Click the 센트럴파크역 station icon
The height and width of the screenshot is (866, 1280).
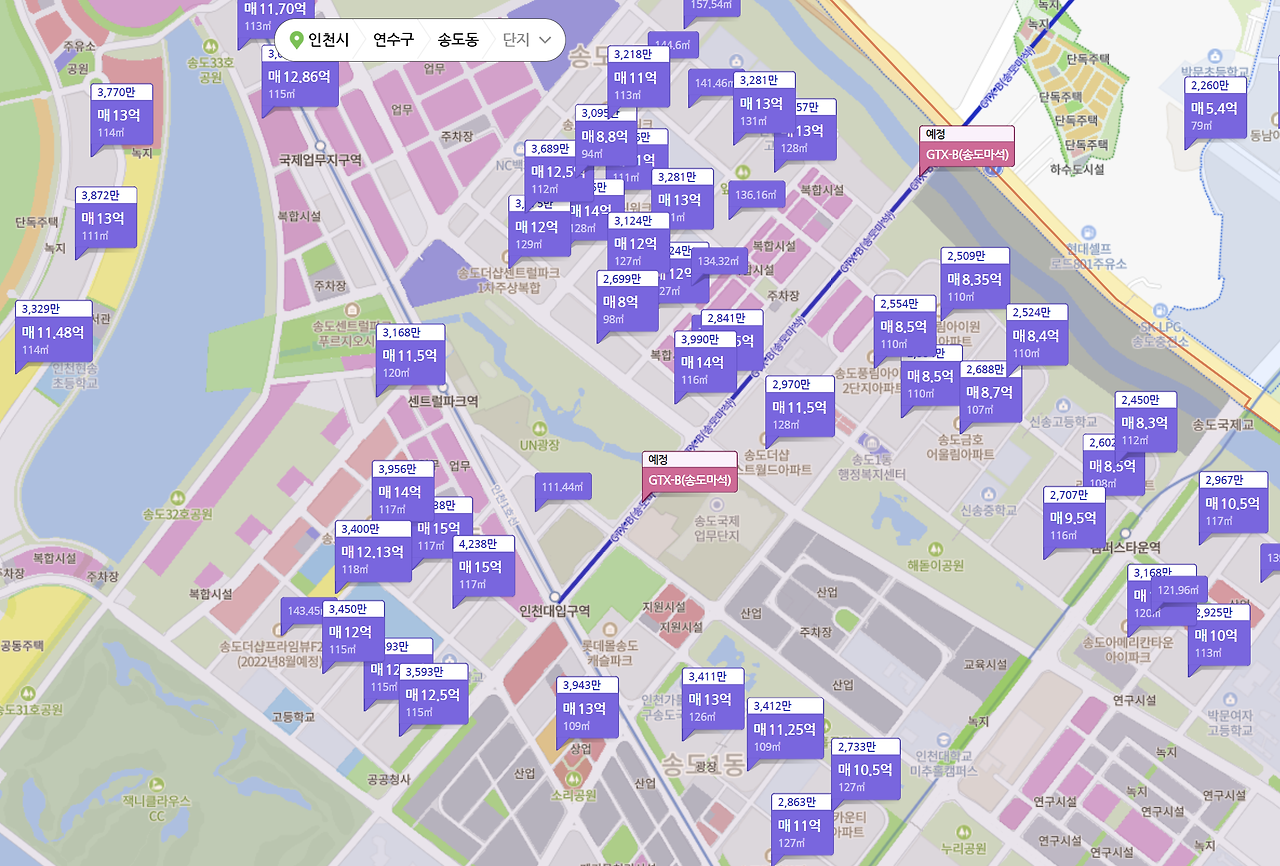(442, 387)
